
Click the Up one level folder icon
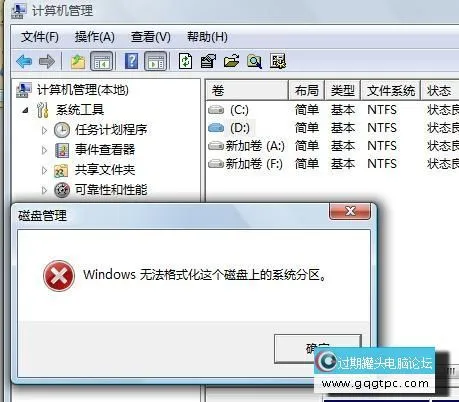78,62
